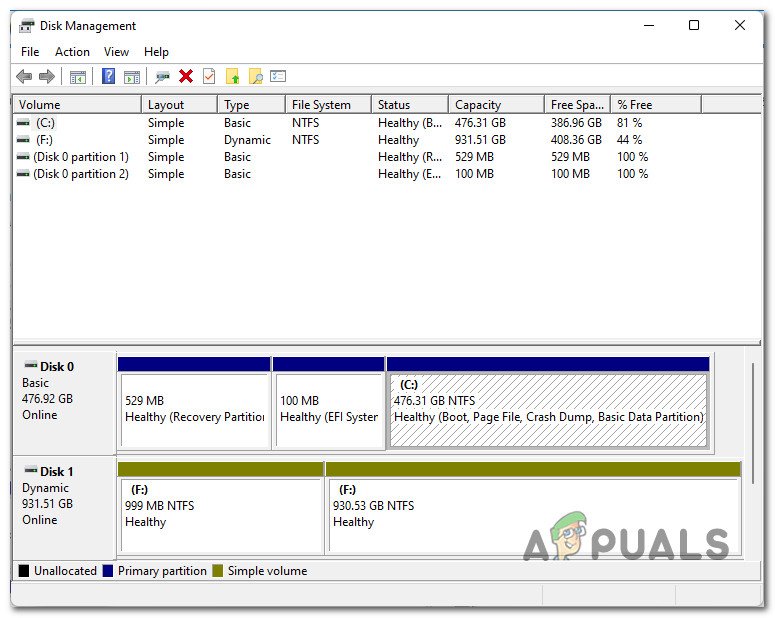Click the folder icon with green arrow
The image size is (775, 618).
(x=233, y=76)
